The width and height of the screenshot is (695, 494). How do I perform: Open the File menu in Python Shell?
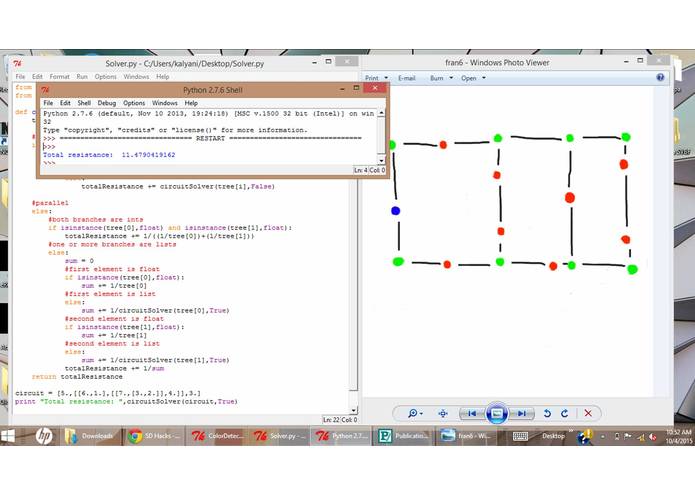pyautogui.click(x=48, y=103)
